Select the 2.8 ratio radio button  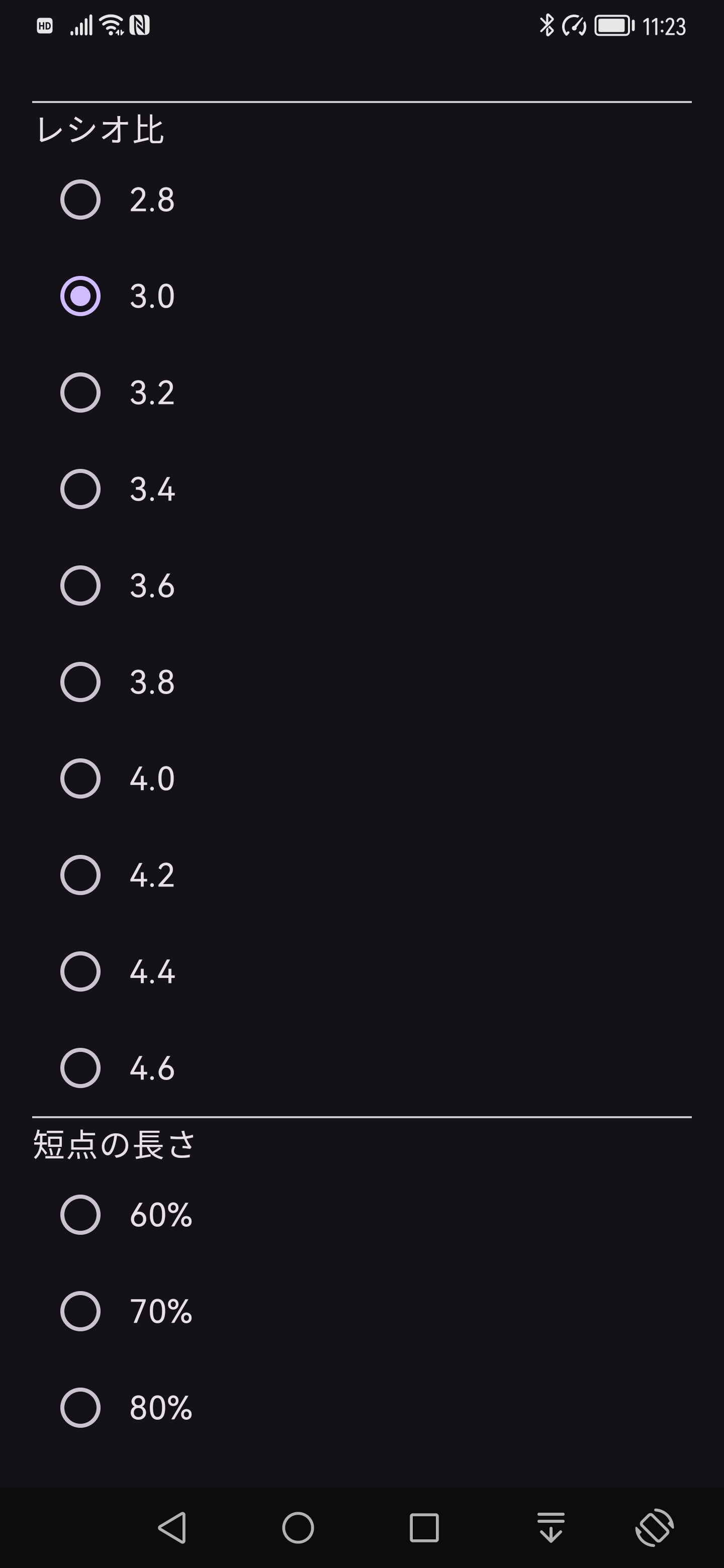80,200
